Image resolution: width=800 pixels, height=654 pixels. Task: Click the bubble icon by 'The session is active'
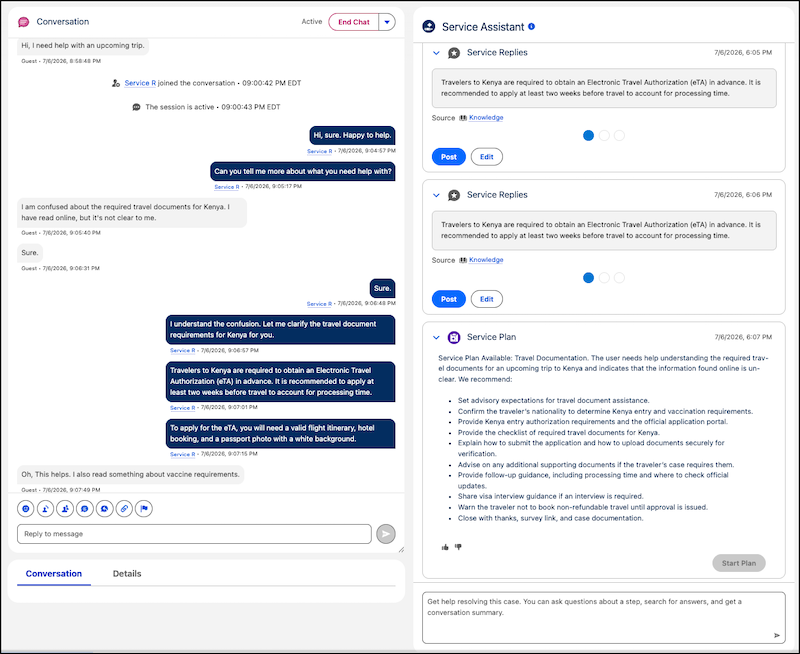(136, 107)
